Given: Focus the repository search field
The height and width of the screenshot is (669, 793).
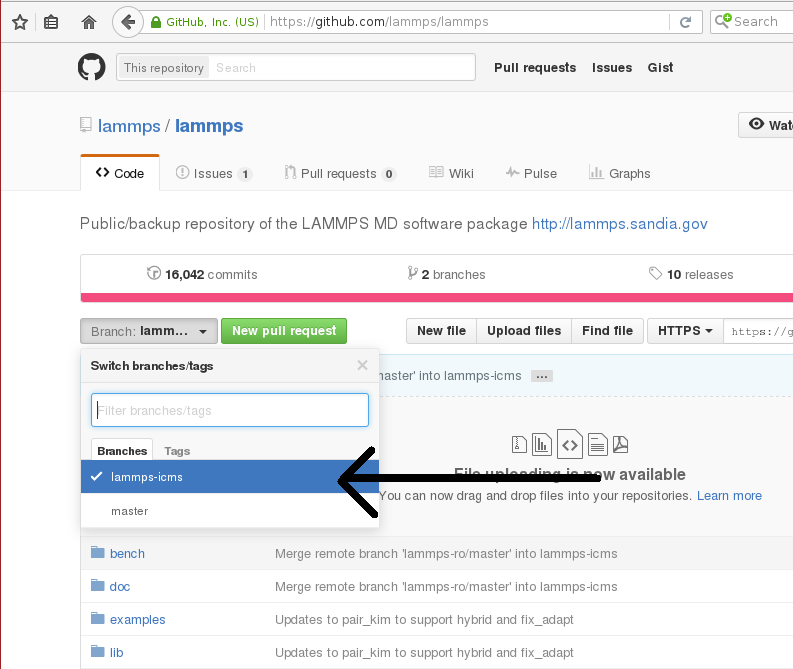Looking at the screenshot, I should [x=342, y=67].
